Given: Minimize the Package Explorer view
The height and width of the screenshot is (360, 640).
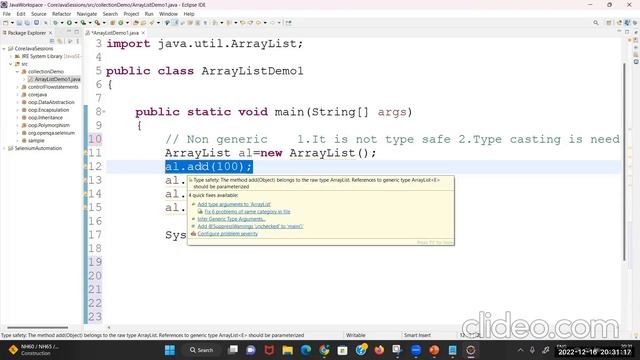Looking at the screenshot, I should tap(69, 32).
